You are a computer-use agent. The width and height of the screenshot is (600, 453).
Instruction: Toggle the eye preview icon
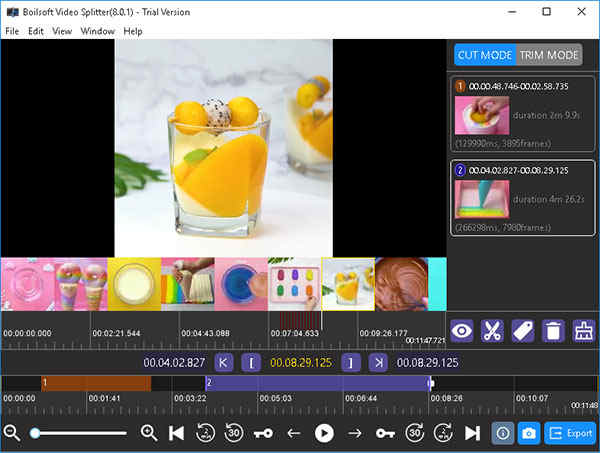(x=461, y=332)
